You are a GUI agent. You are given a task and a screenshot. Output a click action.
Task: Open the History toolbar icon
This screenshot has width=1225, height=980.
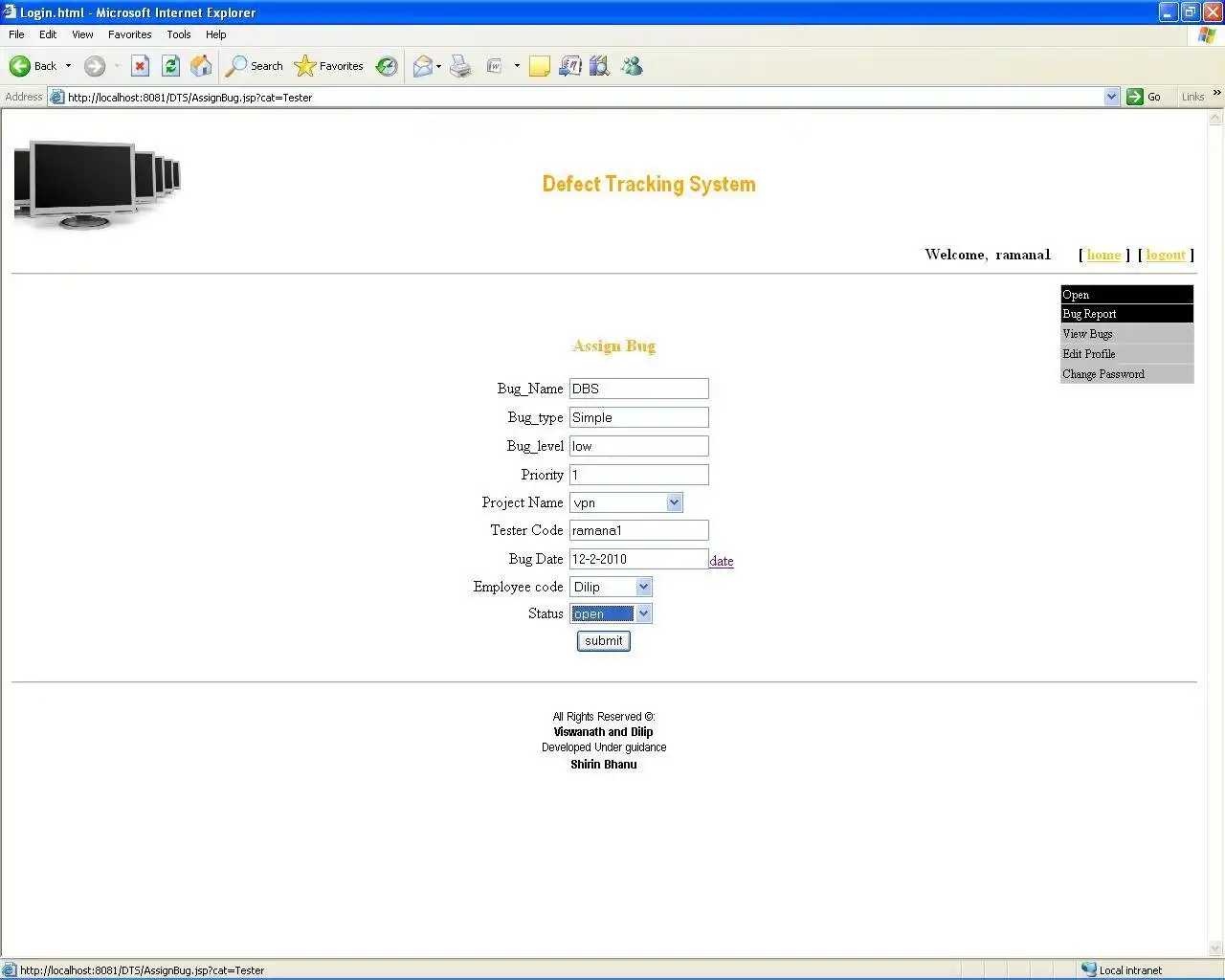[x=387, y=66]
